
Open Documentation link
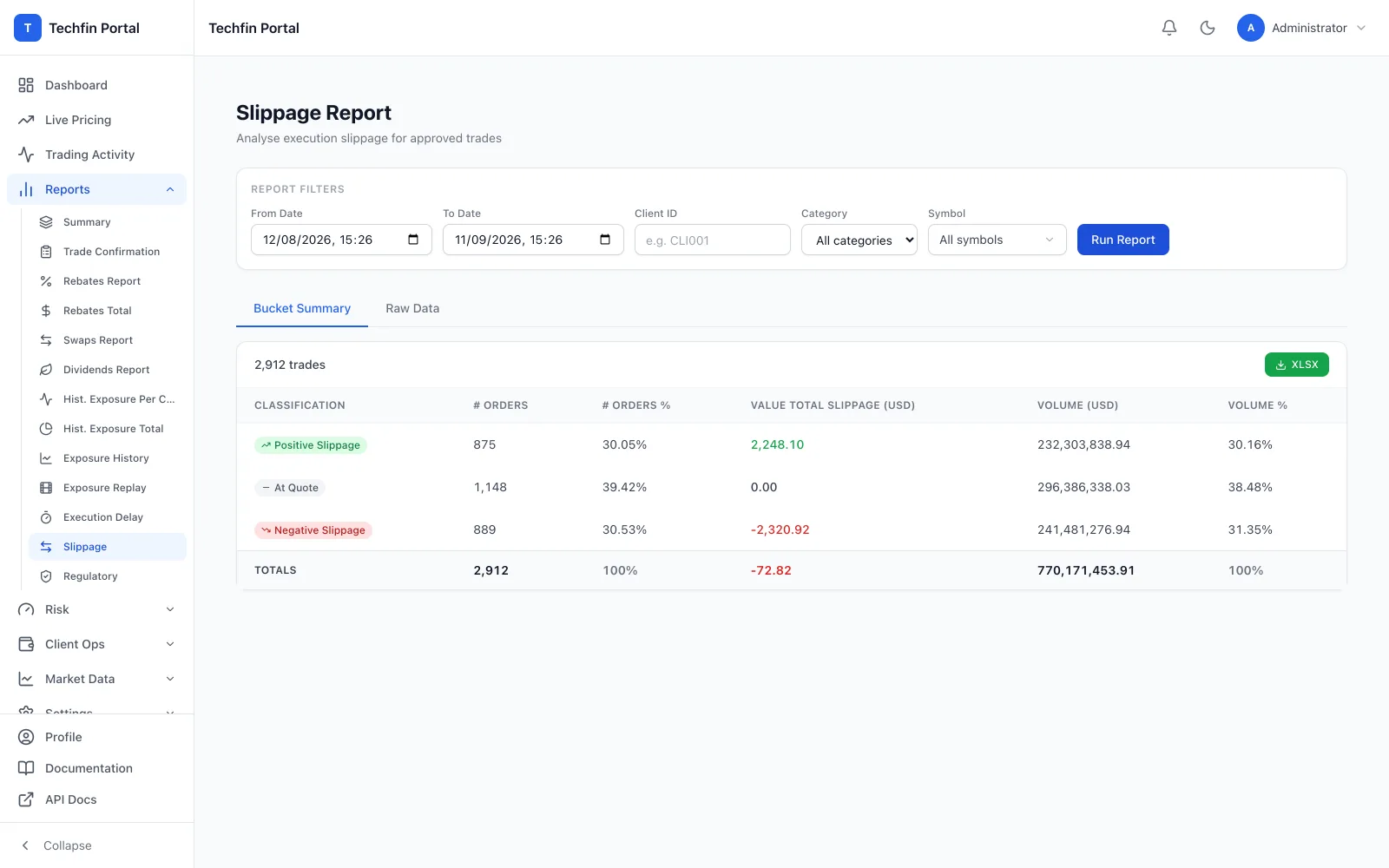click(x=96, y=768)
